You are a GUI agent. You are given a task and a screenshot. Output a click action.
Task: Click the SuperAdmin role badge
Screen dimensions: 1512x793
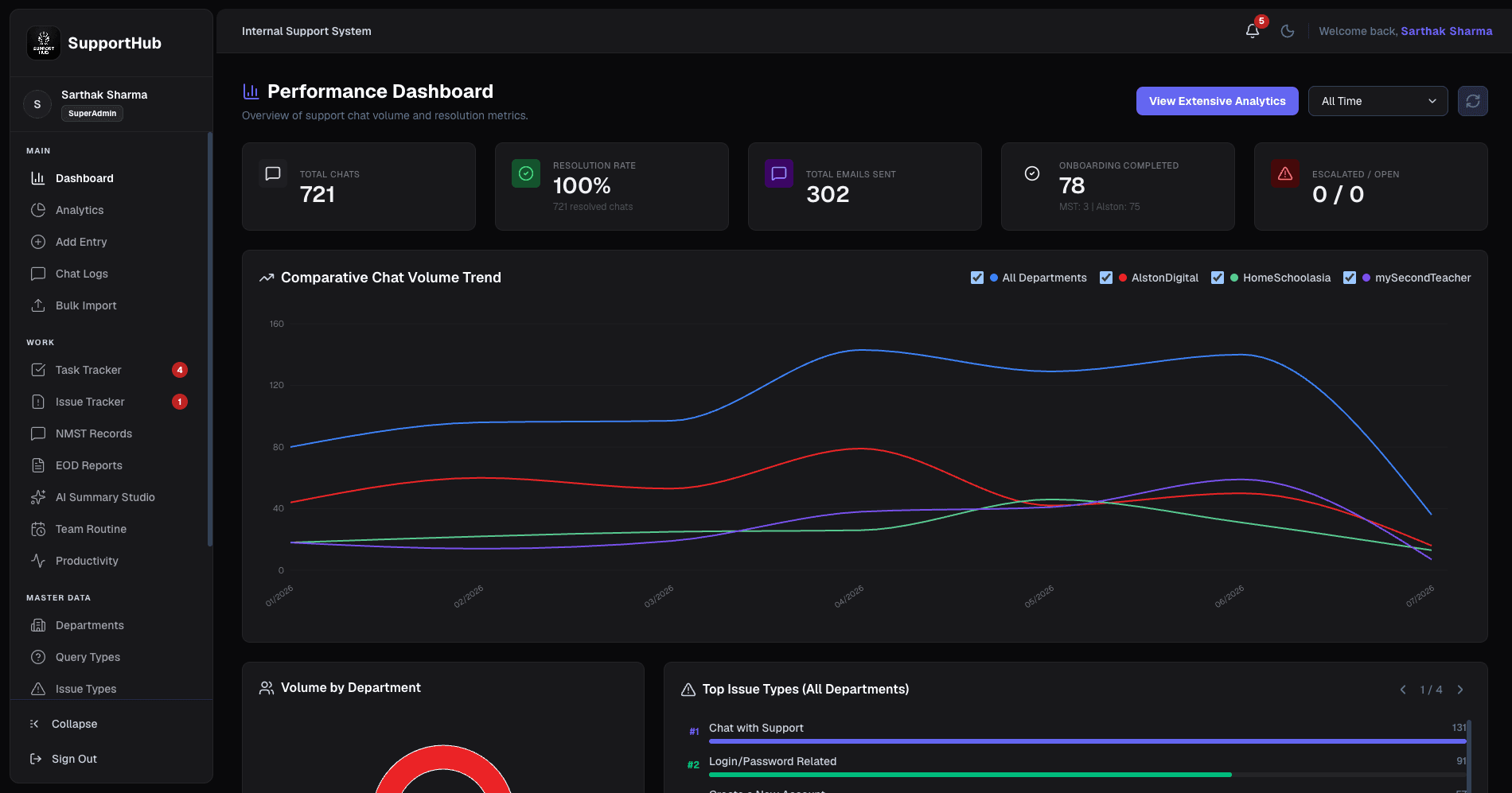pos(92,113)
